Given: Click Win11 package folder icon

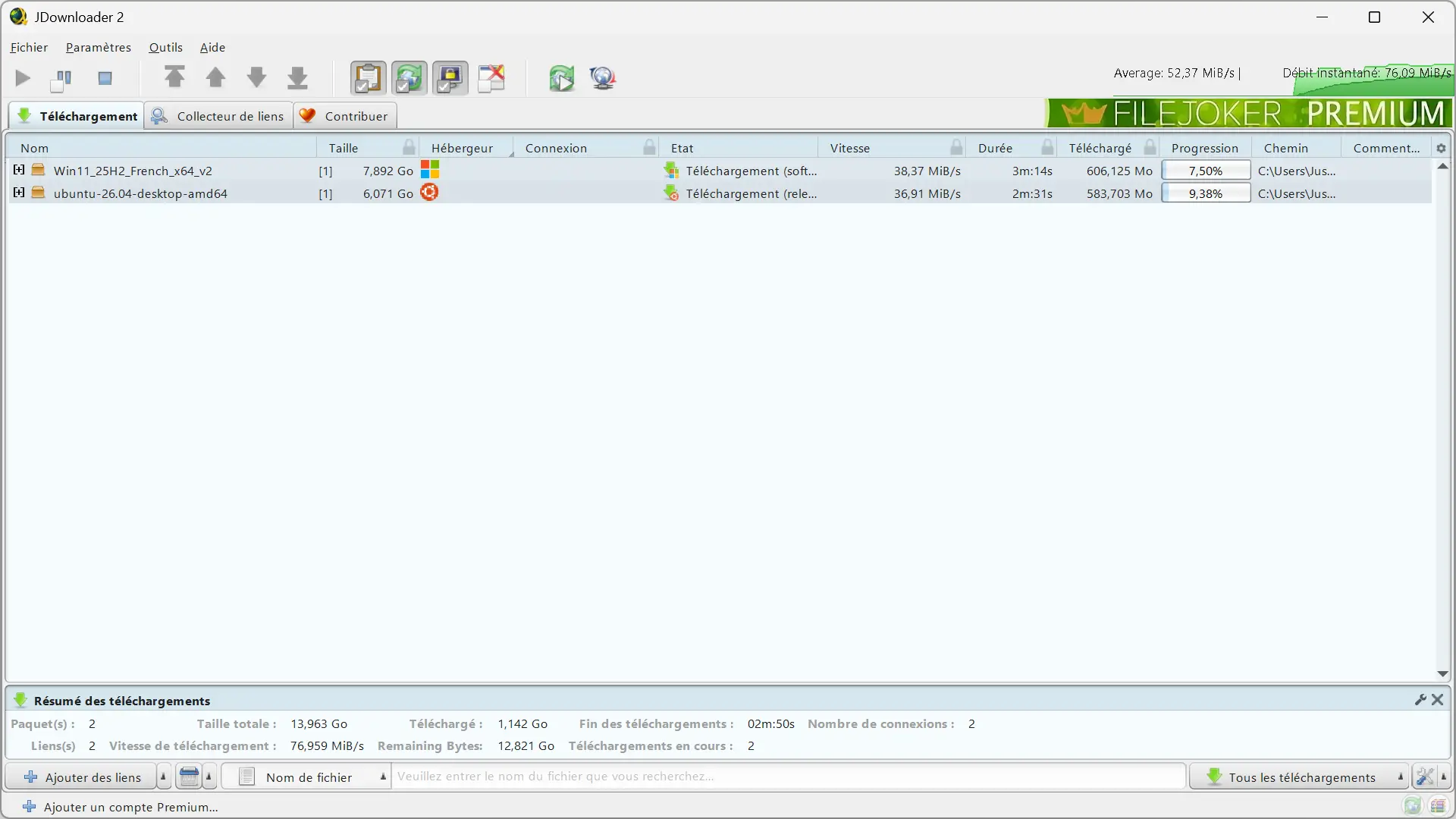Looking at the screenshot, I should [38, 170].
